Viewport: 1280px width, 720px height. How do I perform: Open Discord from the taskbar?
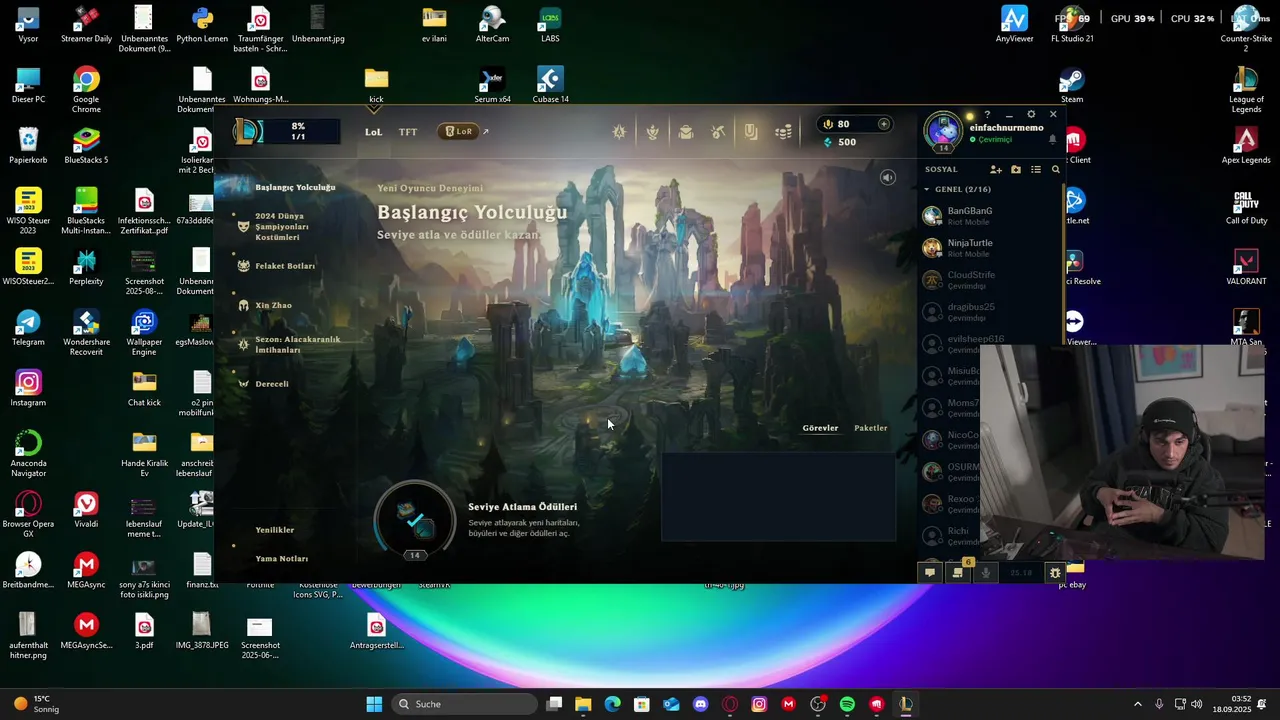700,704
